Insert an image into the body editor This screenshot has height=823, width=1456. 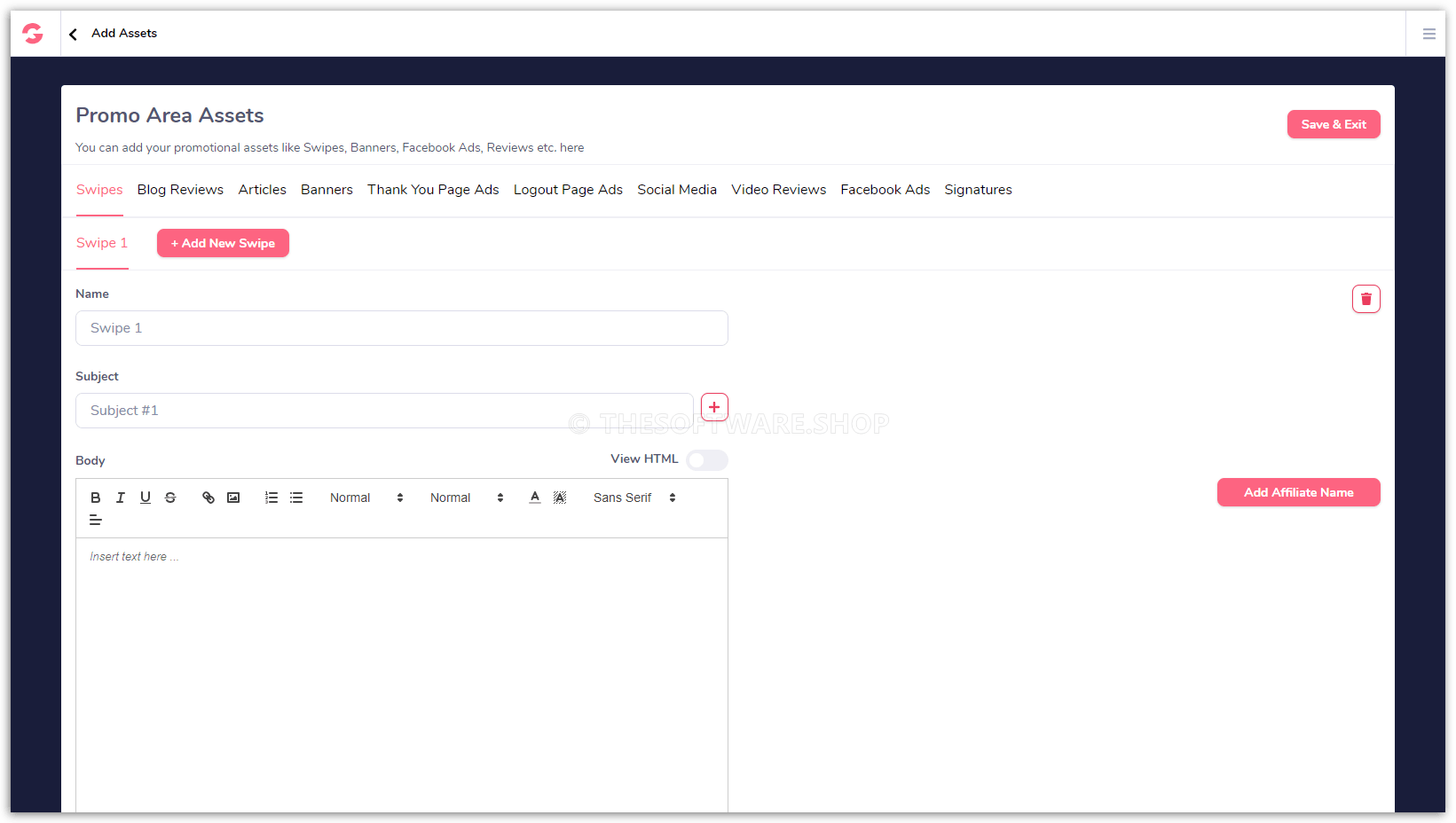233,498
